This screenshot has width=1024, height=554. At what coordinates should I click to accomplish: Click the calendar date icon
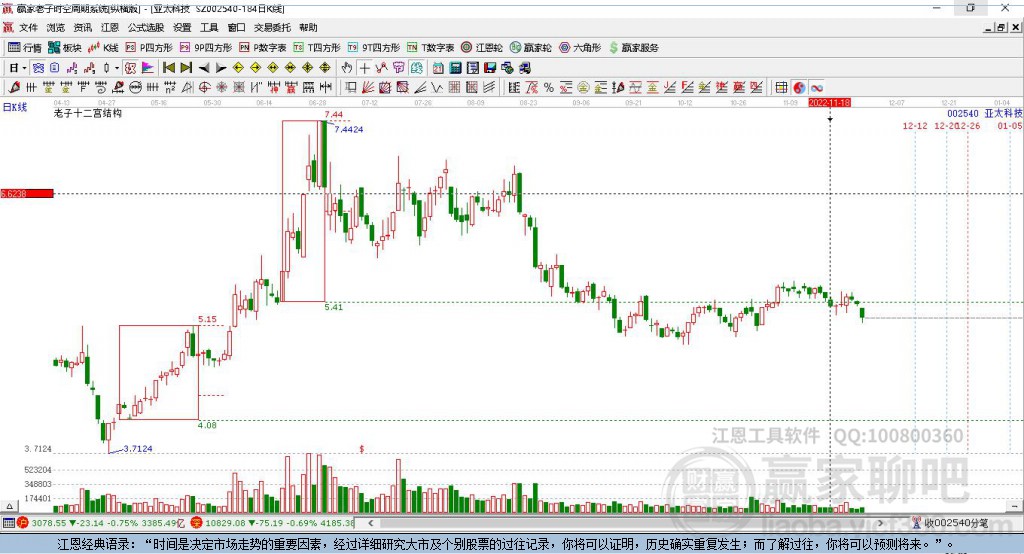pyautogui.click(x=438, y=68)
